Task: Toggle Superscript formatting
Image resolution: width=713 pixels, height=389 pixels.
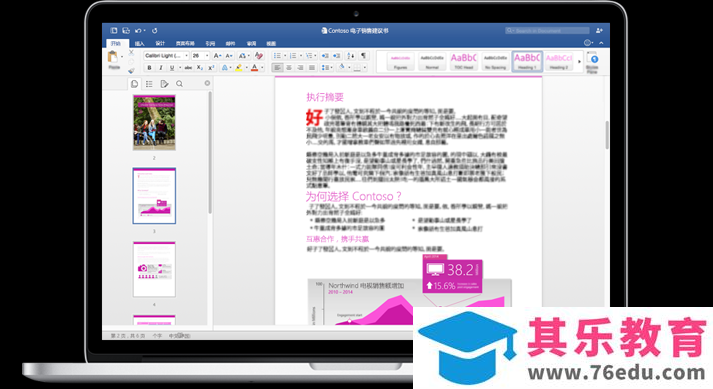Action: 211,68
